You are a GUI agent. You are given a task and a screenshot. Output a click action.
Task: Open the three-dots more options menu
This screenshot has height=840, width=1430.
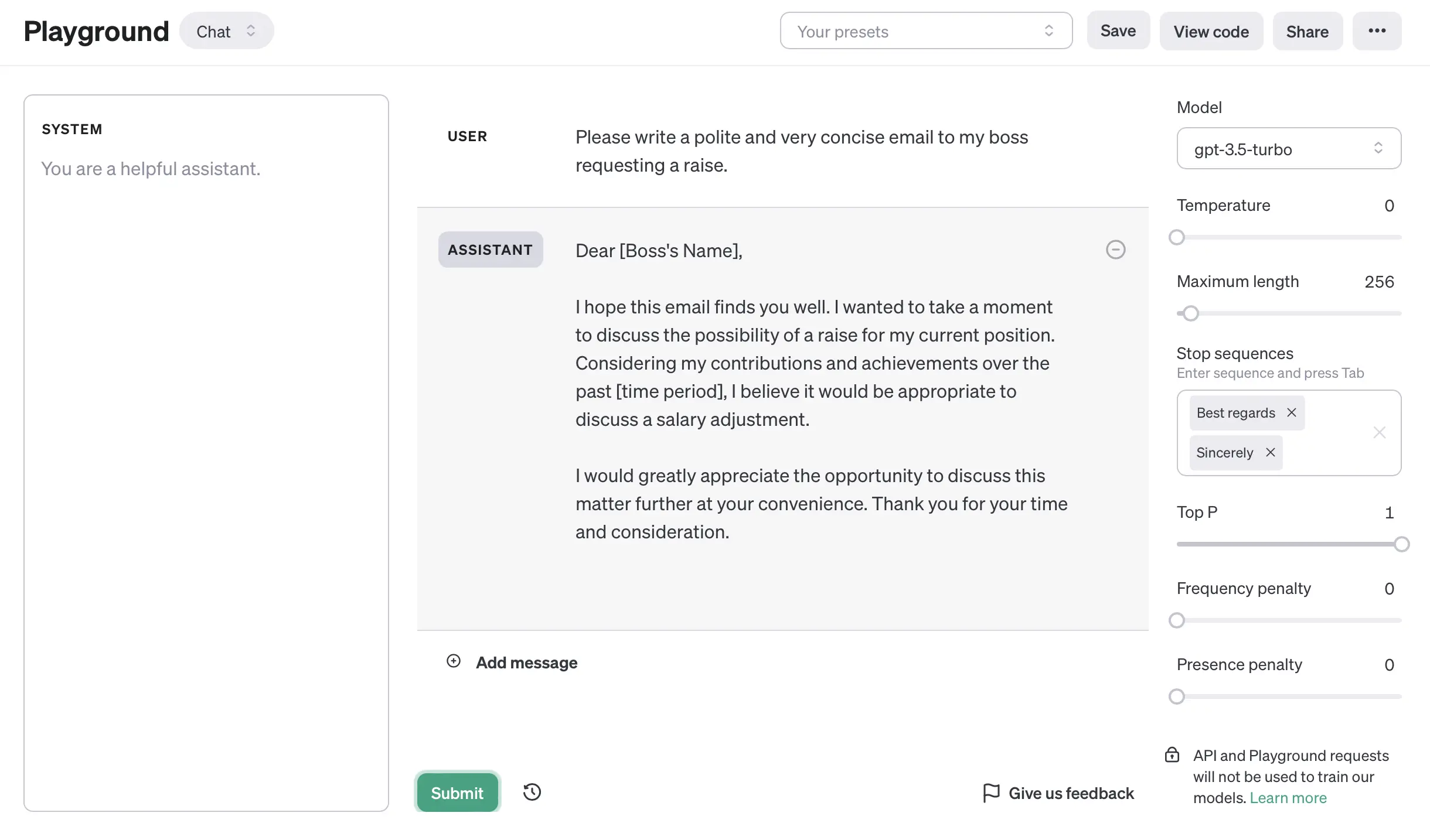click(1377, 31)
